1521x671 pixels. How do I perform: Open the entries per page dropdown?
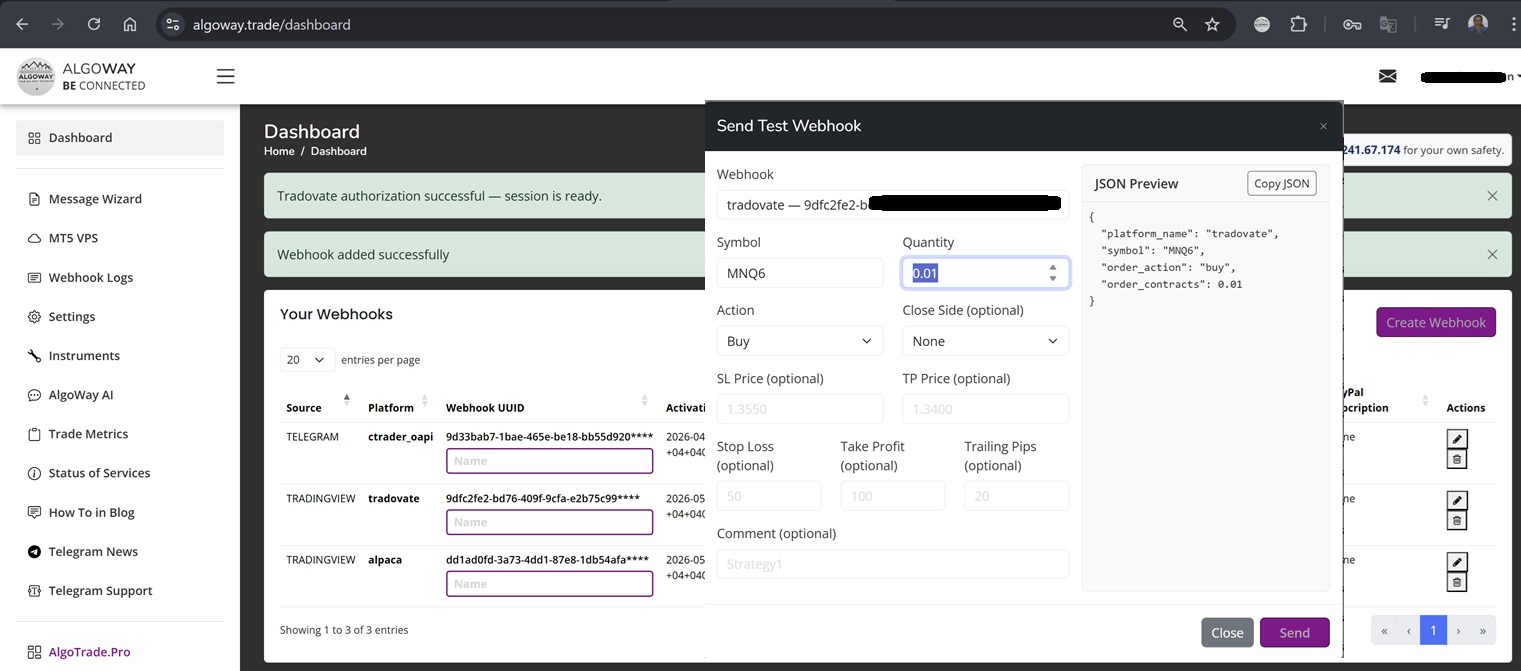[x=307, y=360]
